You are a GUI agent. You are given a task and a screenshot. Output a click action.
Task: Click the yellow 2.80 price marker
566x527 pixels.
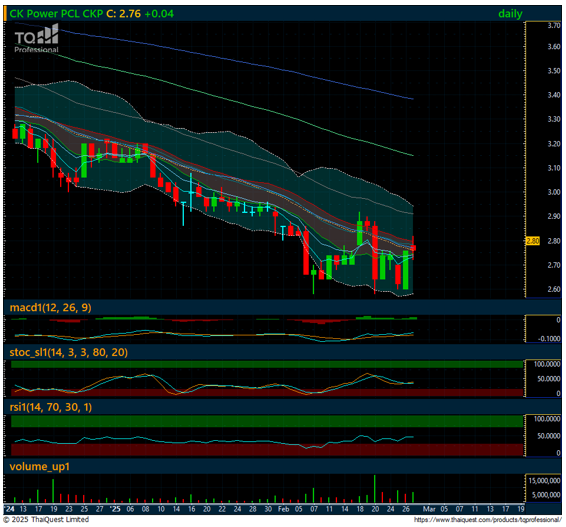(x=532, y=241)
